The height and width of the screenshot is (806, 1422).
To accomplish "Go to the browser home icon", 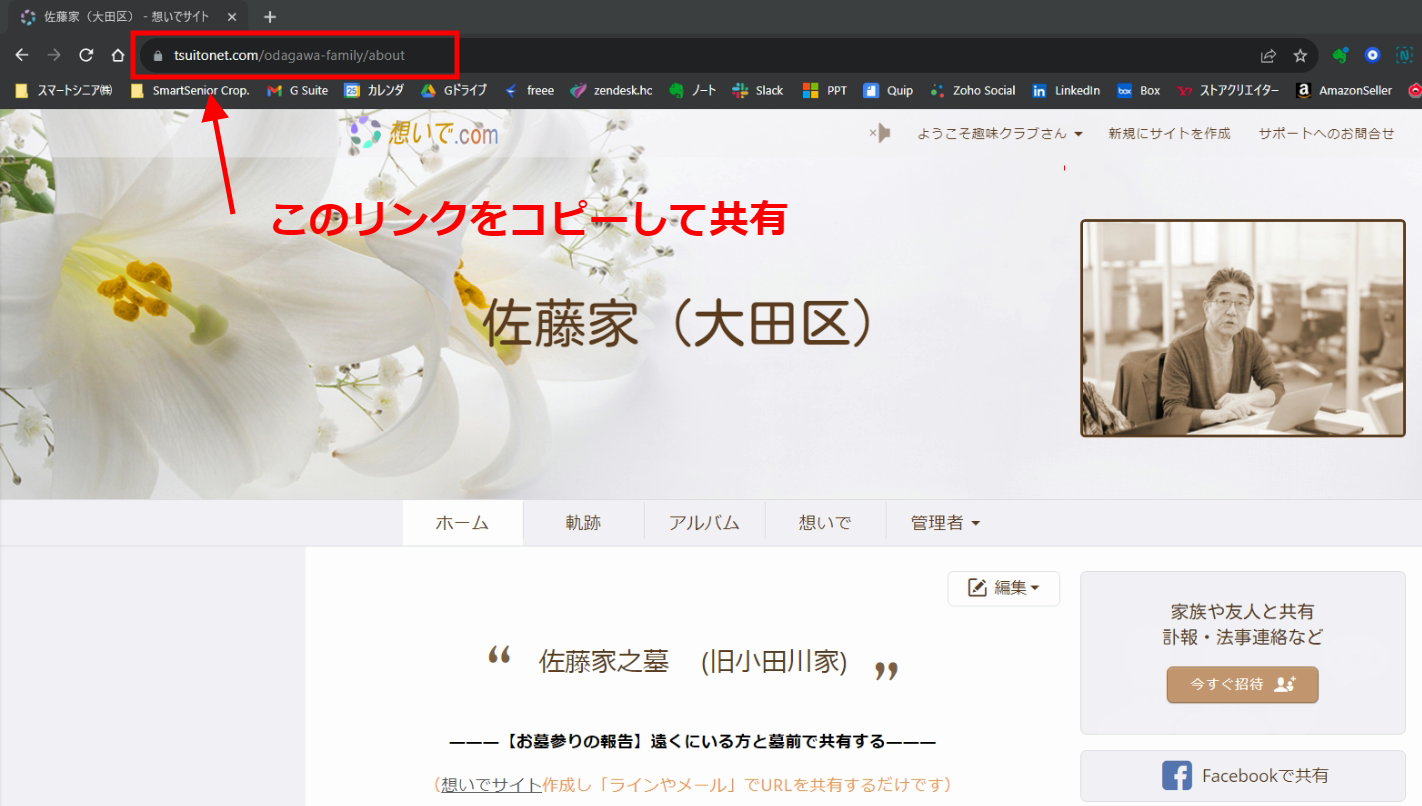I will (118, 55).
